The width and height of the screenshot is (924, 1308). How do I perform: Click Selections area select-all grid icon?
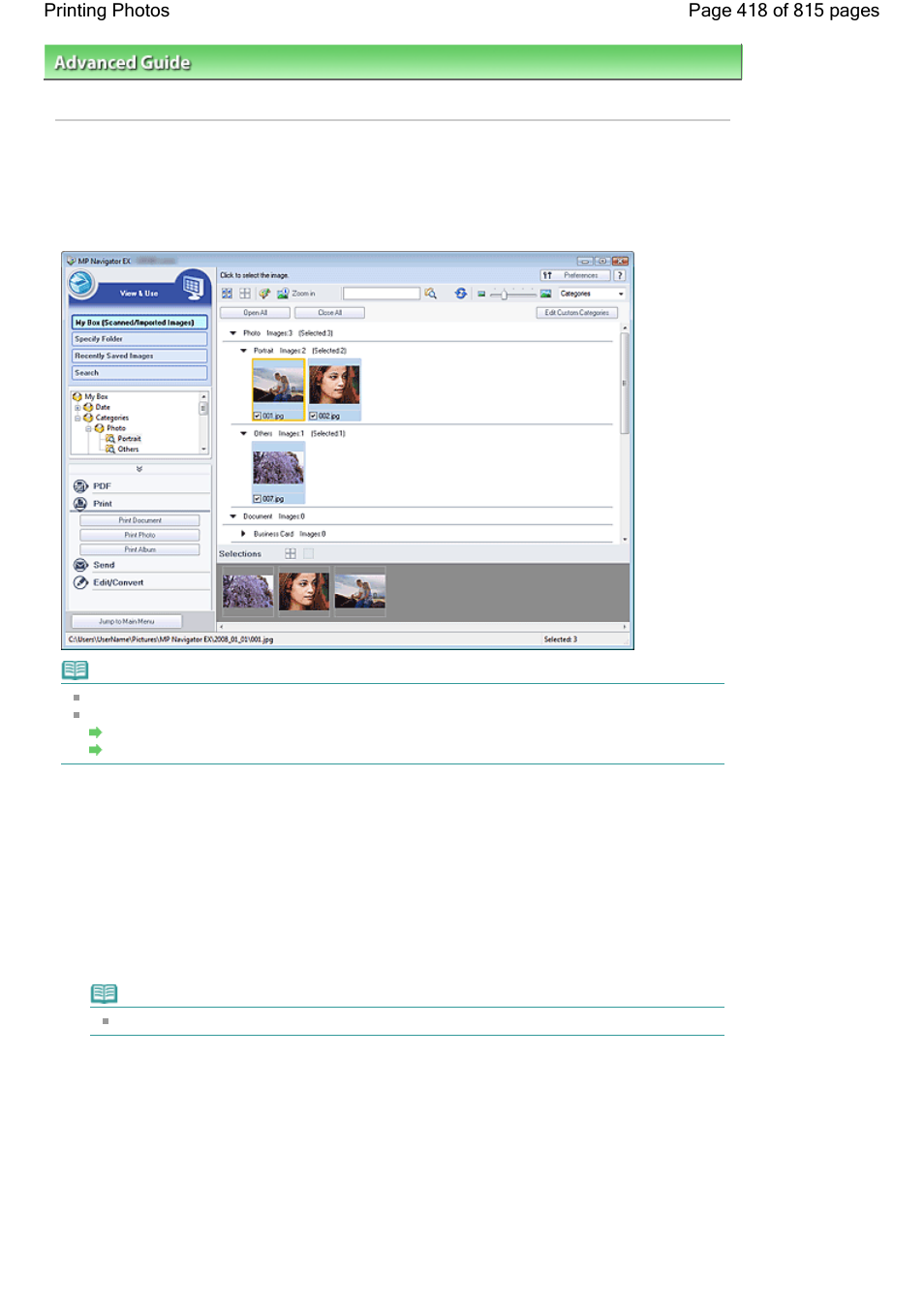(x=290, y=553)
